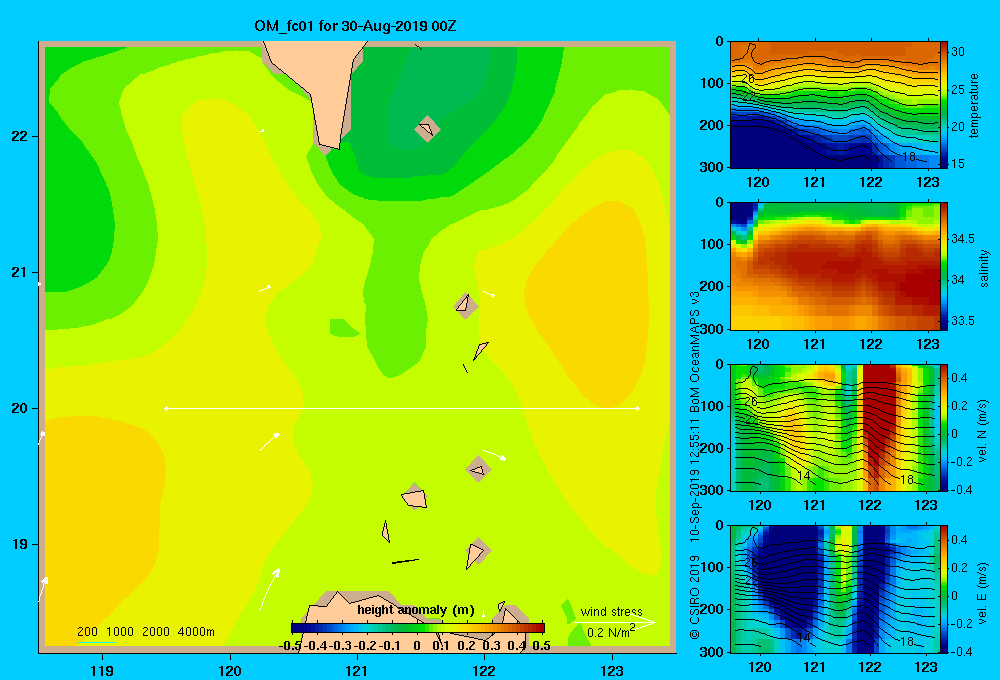Viewport: 1000px width, 680px height.
Task: Click the "wind stress" legend label
Action: coord(612,612)
